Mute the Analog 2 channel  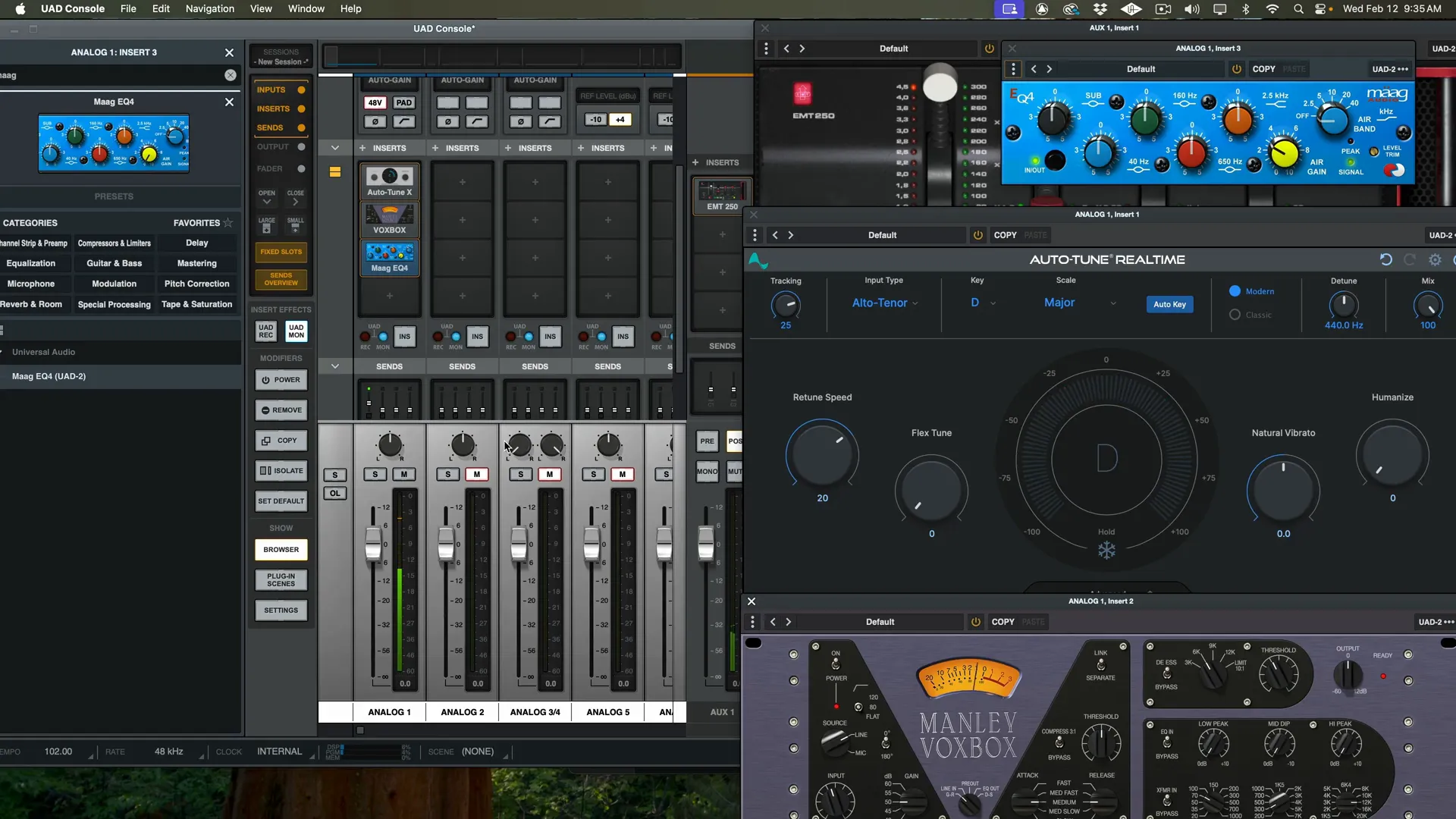pos(477,475)
